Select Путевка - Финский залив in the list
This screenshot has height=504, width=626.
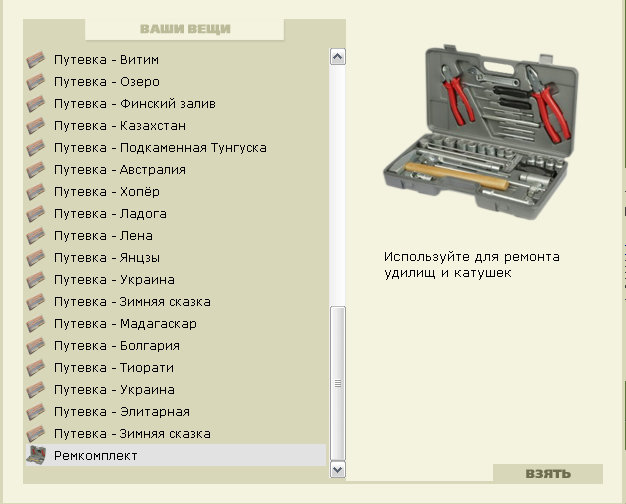(x=176, y=104)
